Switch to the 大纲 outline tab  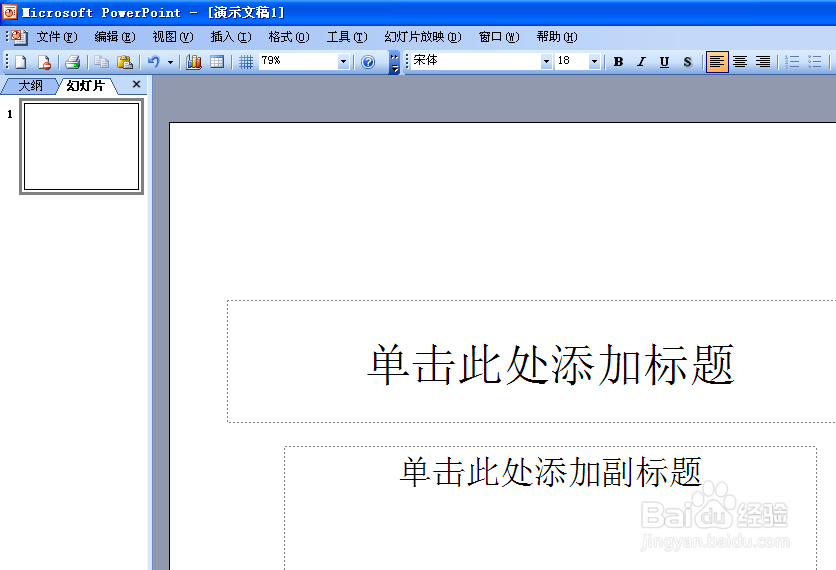(x=30, y=86)
